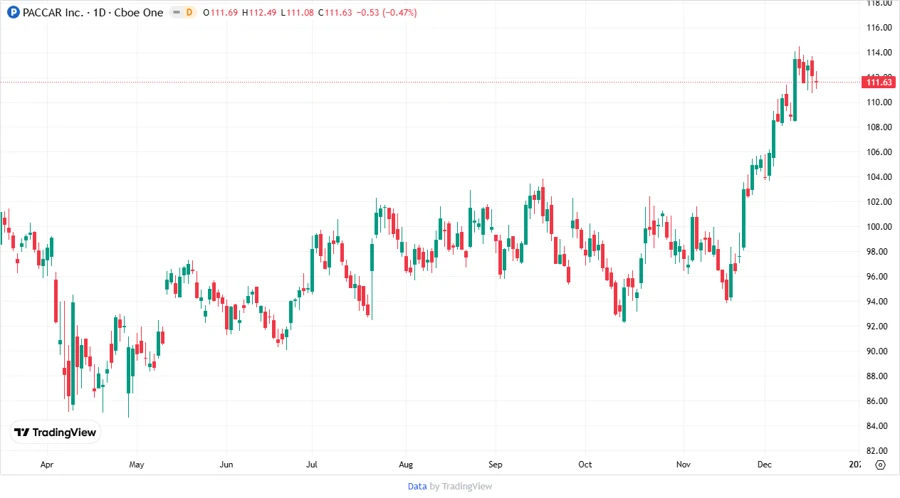Click the 116.00 price axis label
Screen dimensions: 900x498
coord(879,28)
